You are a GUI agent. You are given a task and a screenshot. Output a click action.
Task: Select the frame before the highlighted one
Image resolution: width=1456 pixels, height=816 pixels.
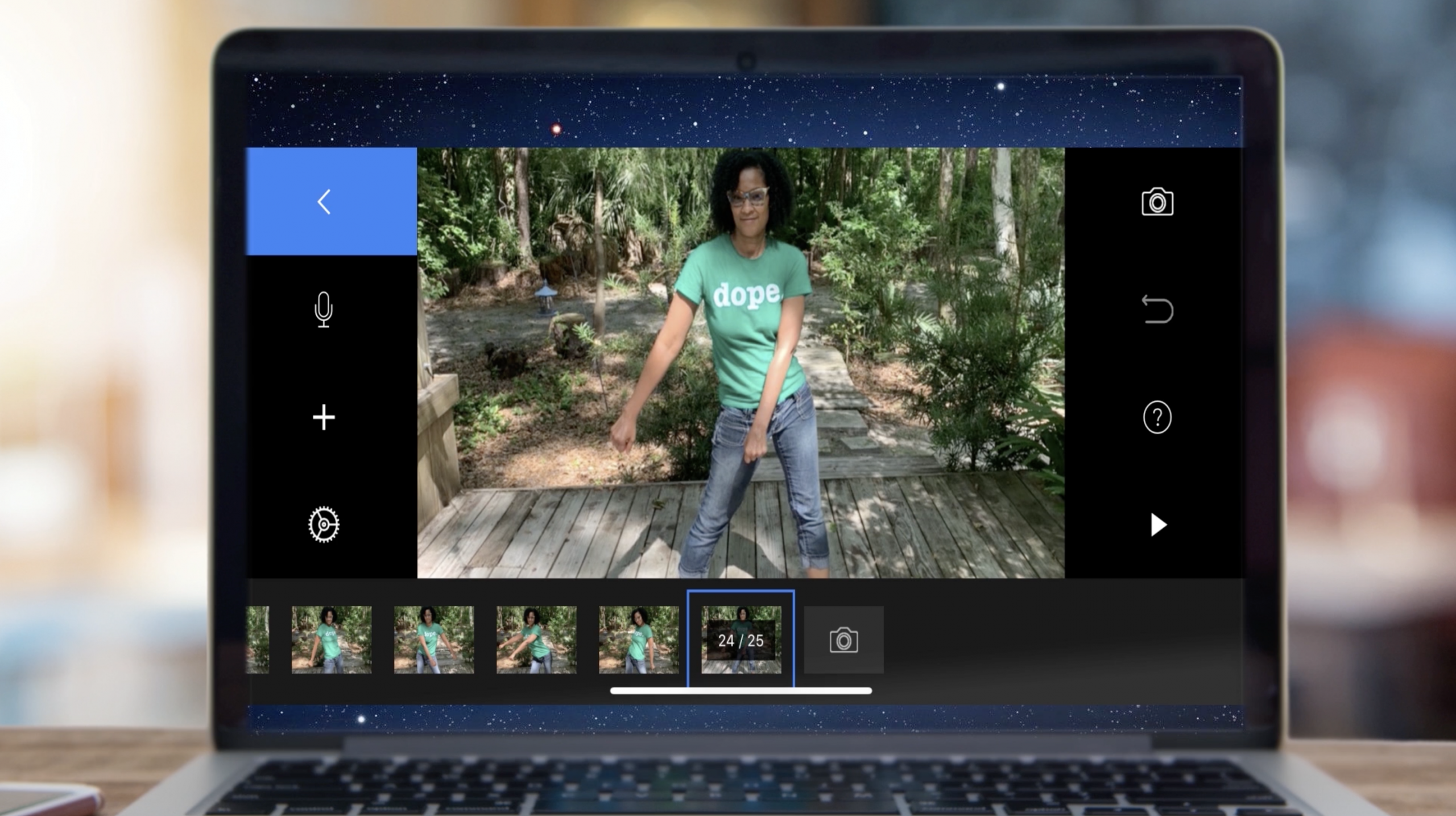(x=638, y=638)
